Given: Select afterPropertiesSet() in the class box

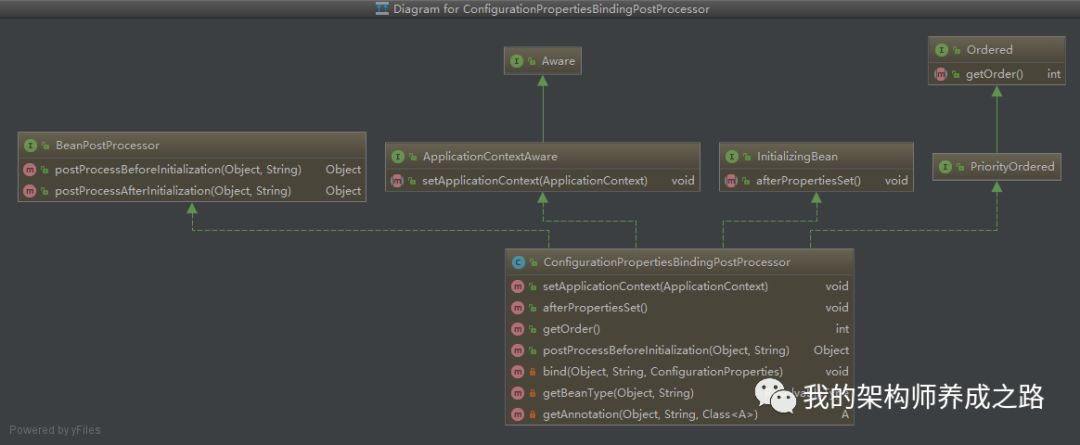Looking at the screenshot, I should coord(595,307).
